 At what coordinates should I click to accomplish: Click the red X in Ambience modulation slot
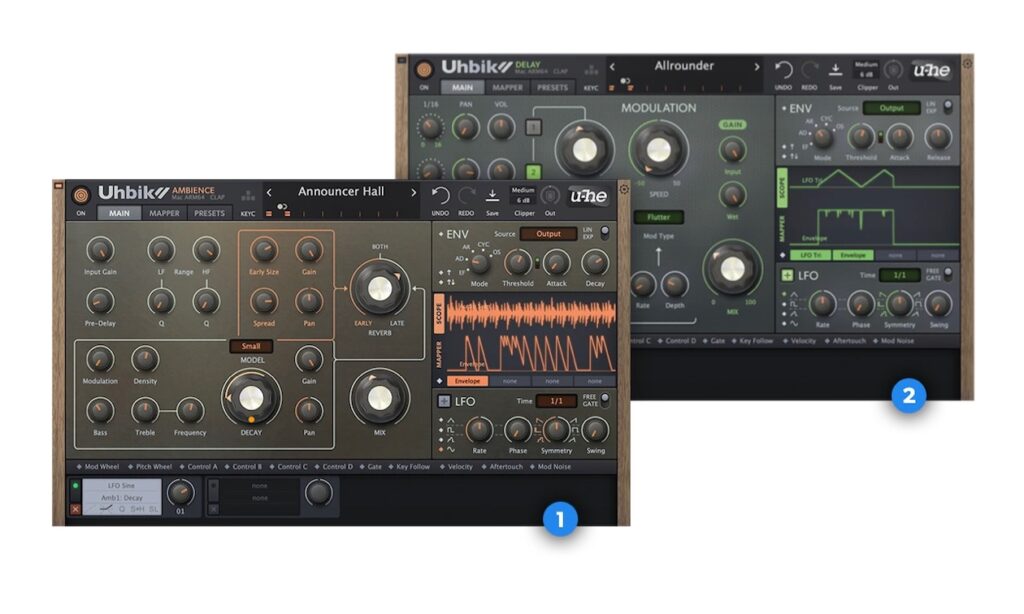coord(75,508)
